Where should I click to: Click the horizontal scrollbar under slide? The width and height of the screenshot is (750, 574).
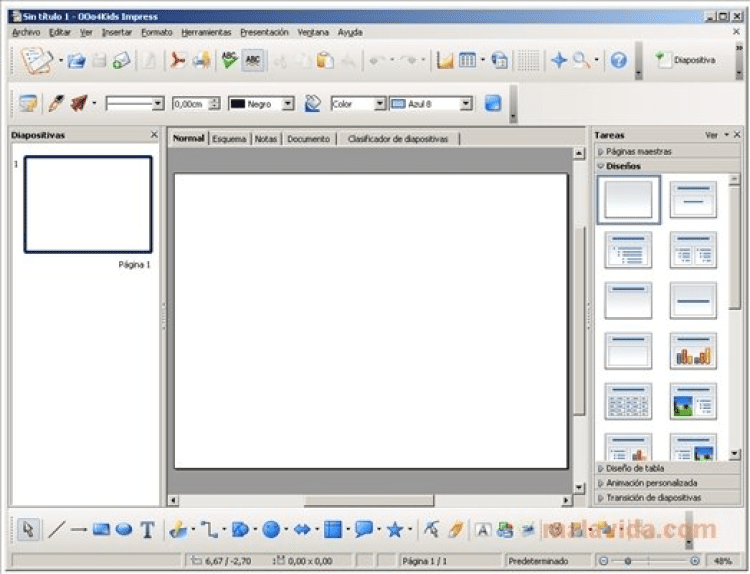coord(369,500)
